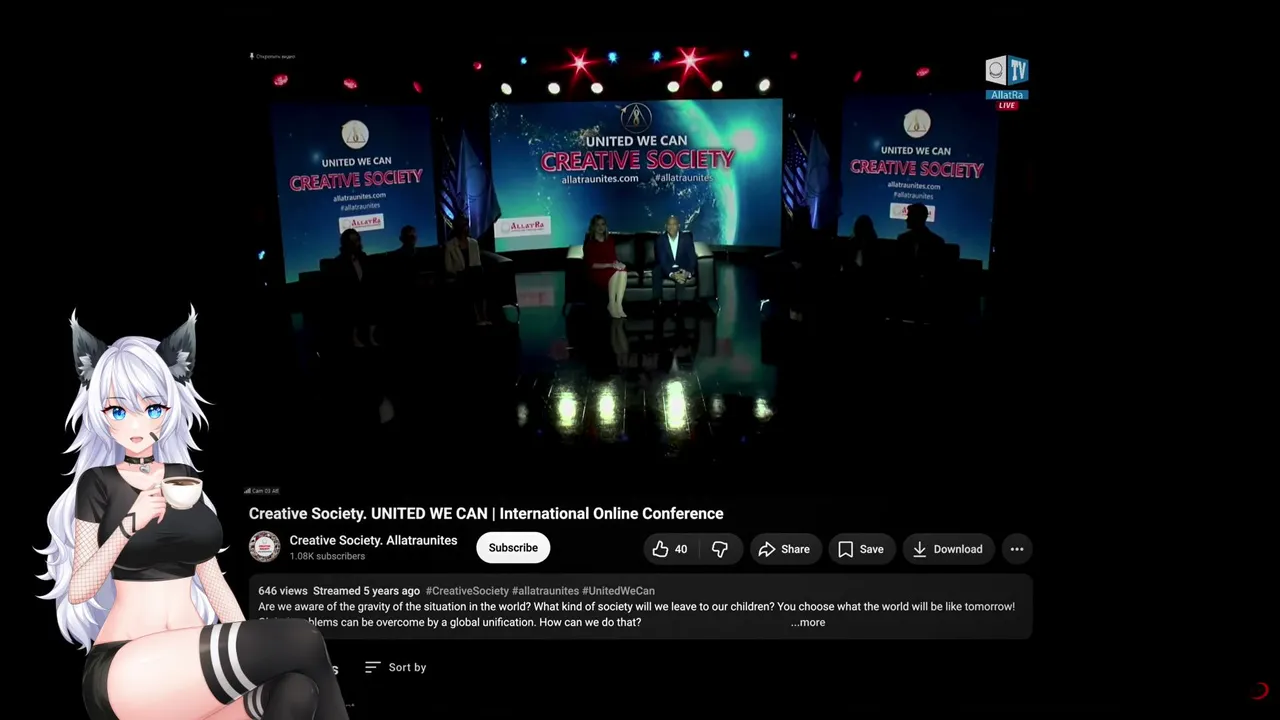Viewport: 1280px width, 720px height.
Task: Dislike the Creative Society video
Action: (720, 549)
